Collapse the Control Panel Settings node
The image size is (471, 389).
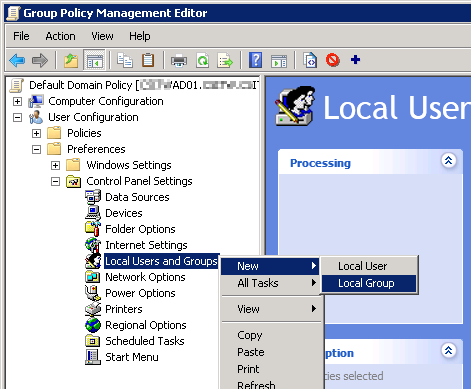tap(55, 181)
